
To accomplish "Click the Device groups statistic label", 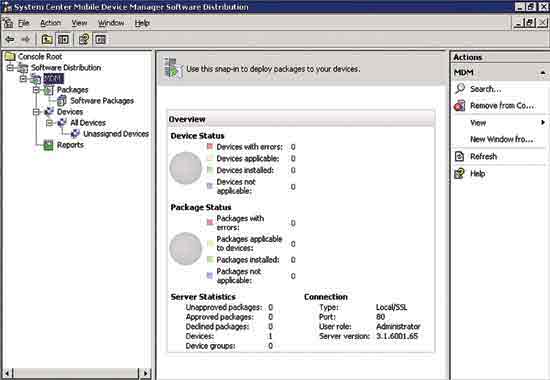I will point(210,346).
